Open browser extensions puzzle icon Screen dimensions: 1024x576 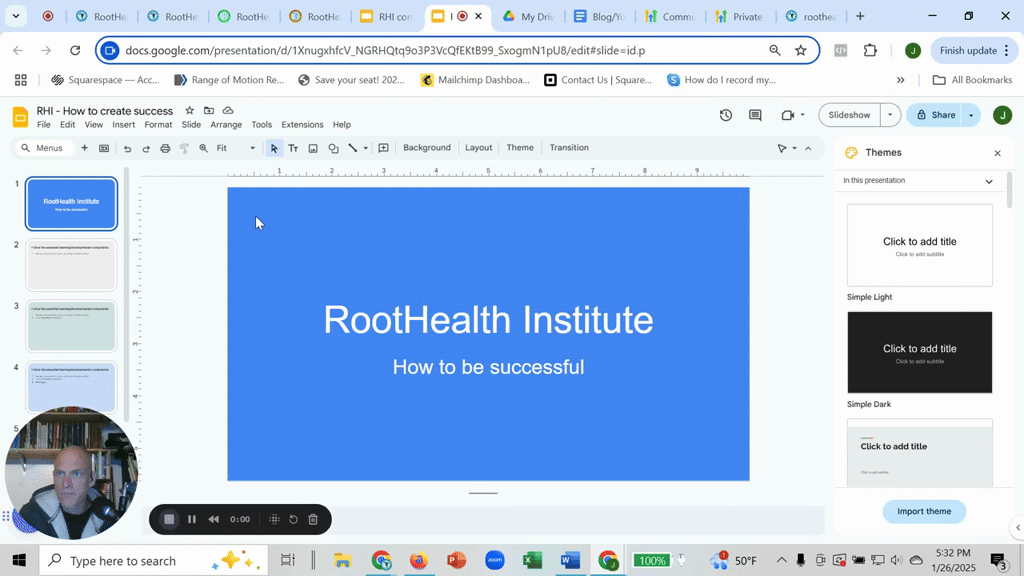click(x=870, y=50)
